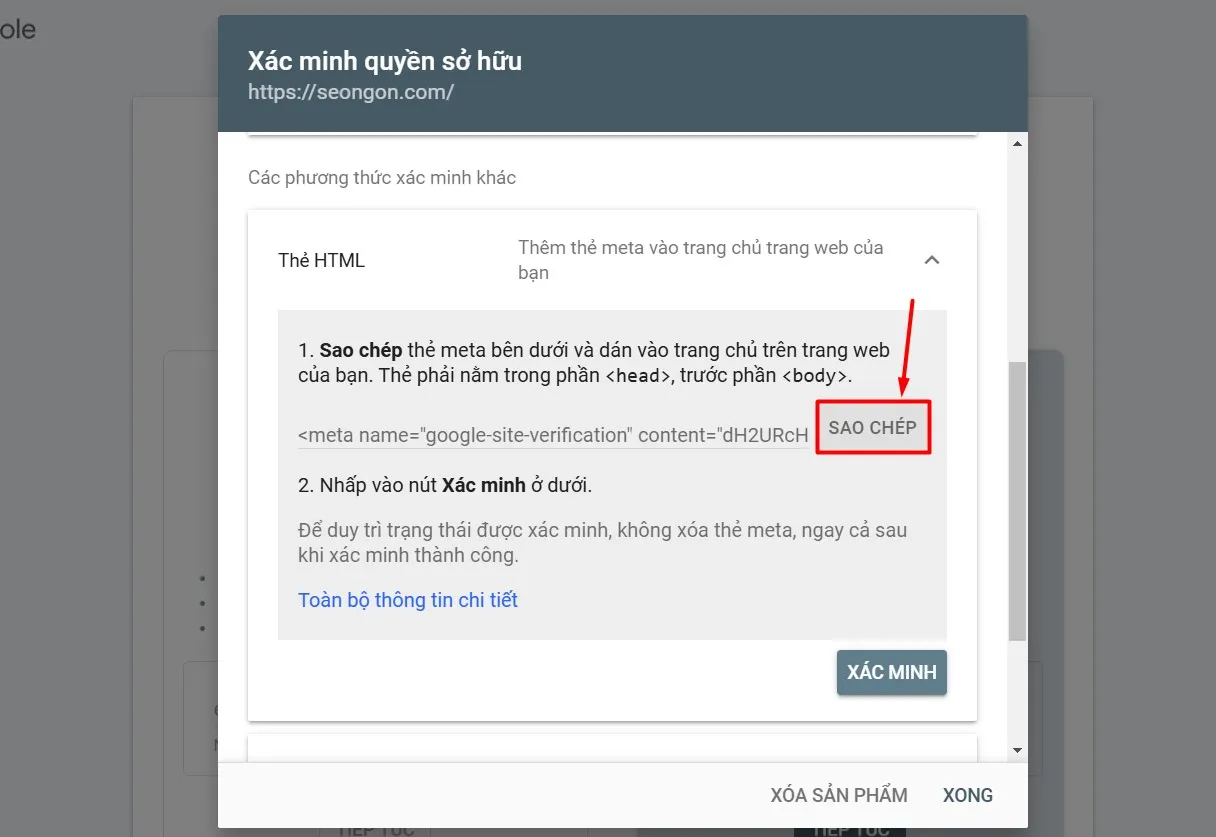Click the Các phương thức xác minh khác header
This screenshot has width=1216, height=837.
pyautogui.click(x=381, y=177)
